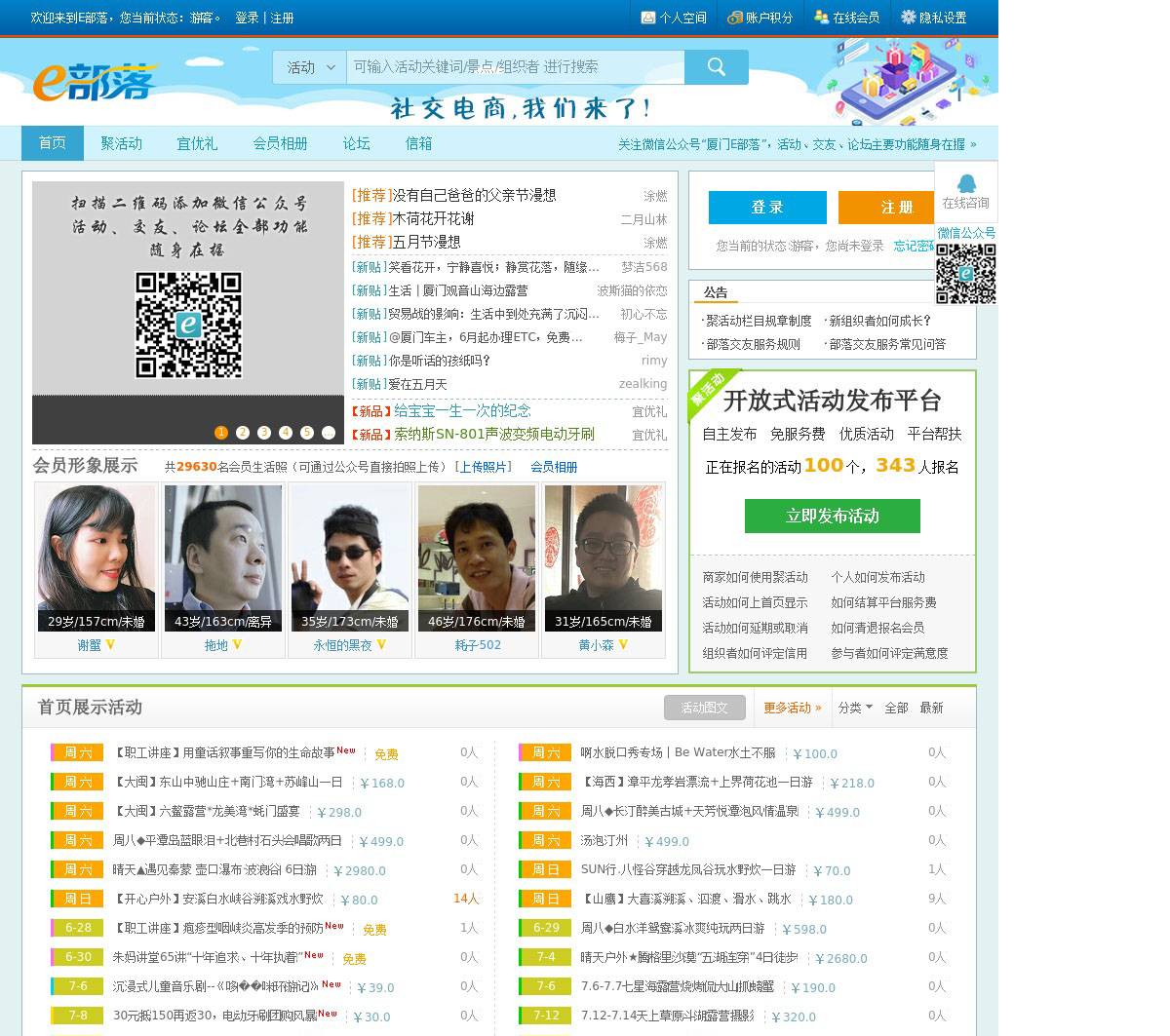The height and width of the screenshot is (1036, 1170).
Task: Expand 更多活动 link arrow
Action: [792, 708]
